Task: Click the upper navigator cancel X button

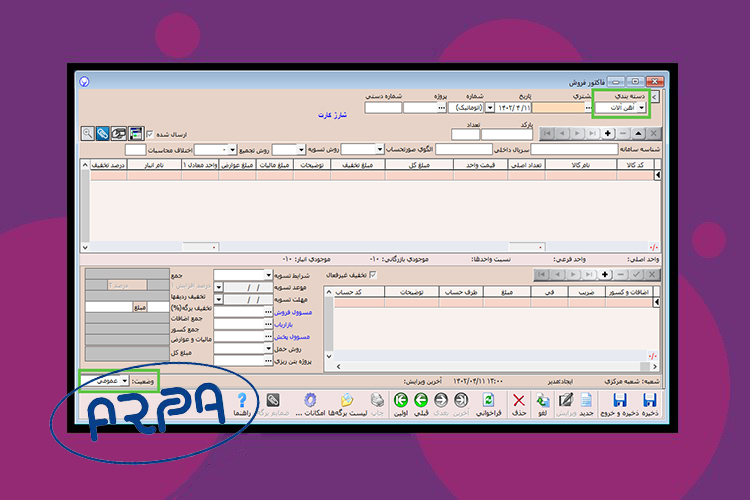Action: 653,133
